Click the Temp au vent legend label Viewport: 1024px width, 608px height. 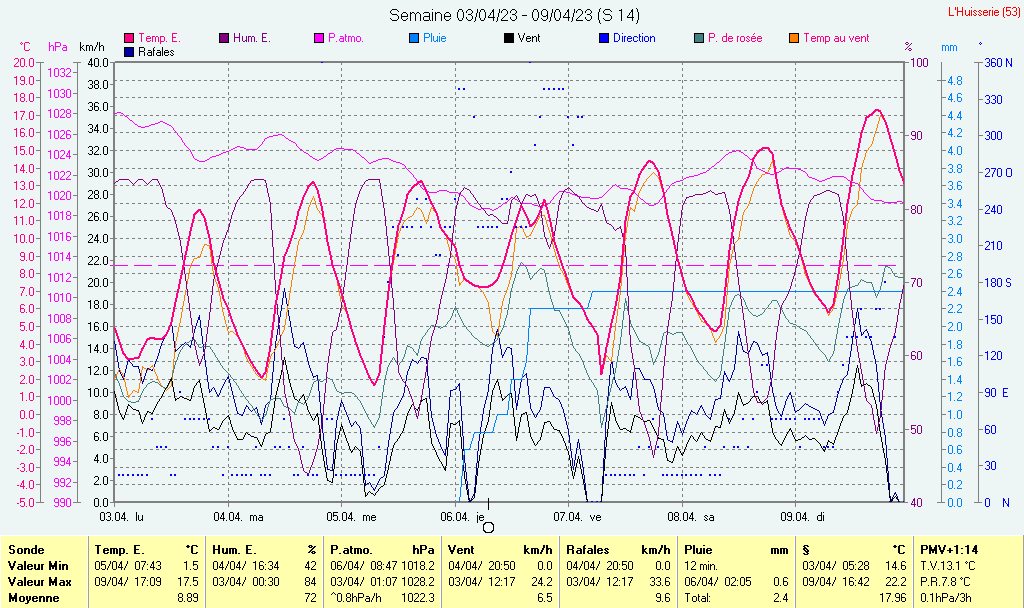tap(837, 38)
